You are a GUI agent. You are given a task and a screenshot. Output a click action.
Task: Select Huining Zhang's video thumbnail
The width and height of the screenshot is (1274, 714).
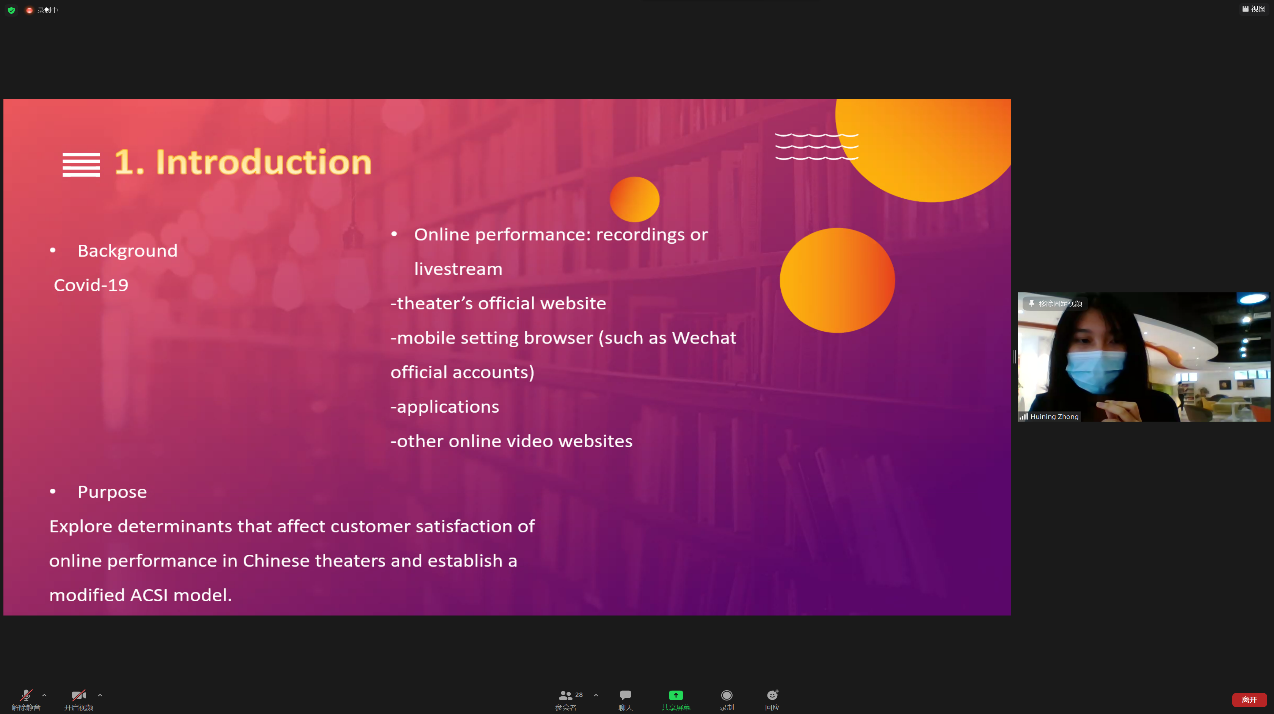point(1144,357)
